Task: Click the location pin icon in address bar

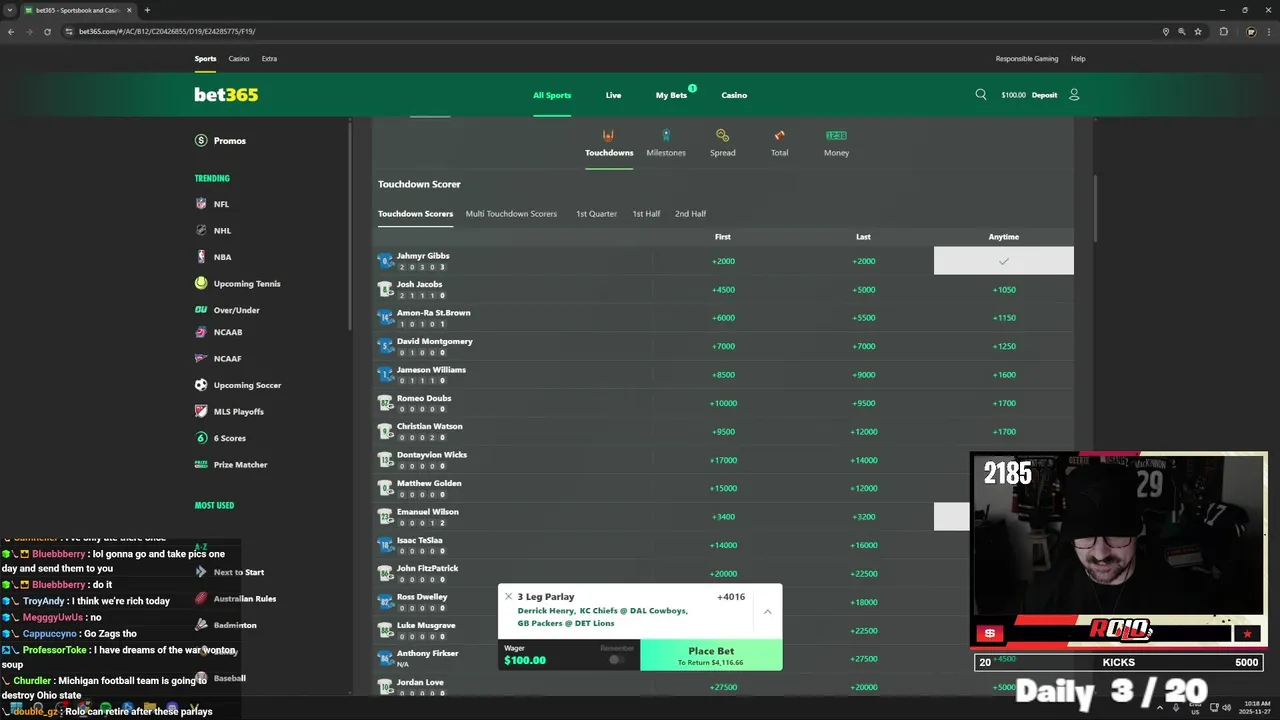Action: (1166, 31)
